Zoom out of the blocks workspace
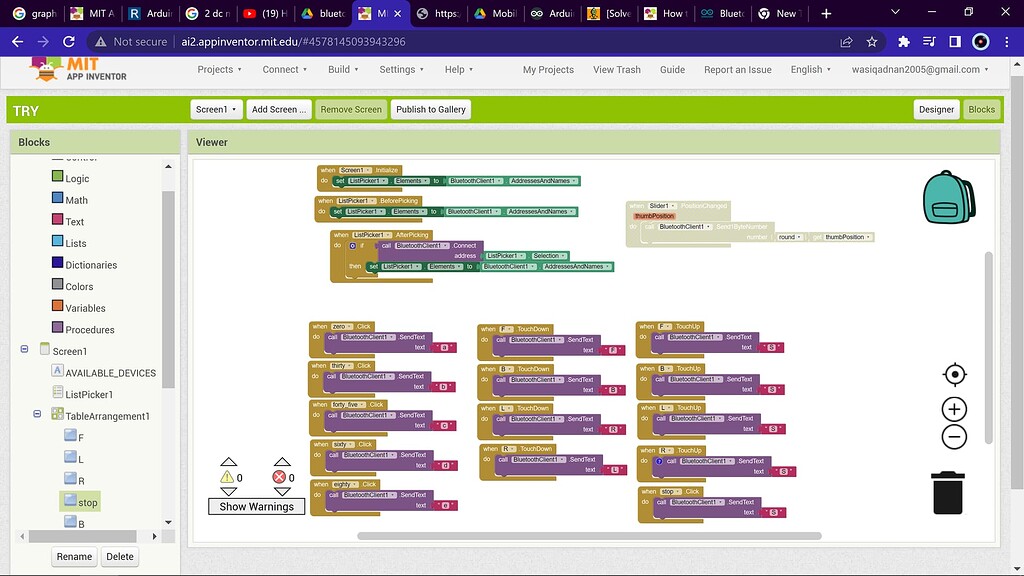Image resolution: width=1024 pixels, height=576 pixels. coord(953,436)
